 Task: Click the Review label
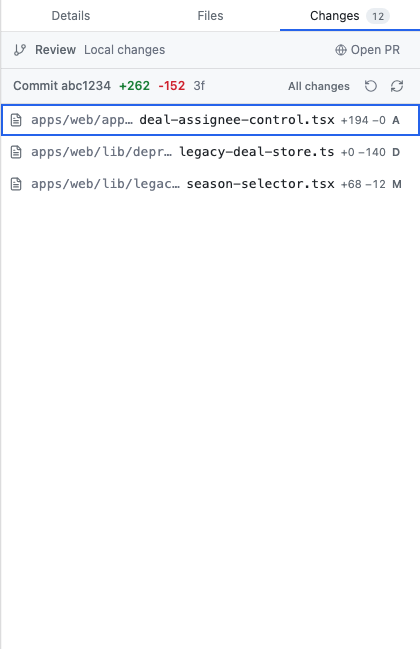tap(55, 50)
